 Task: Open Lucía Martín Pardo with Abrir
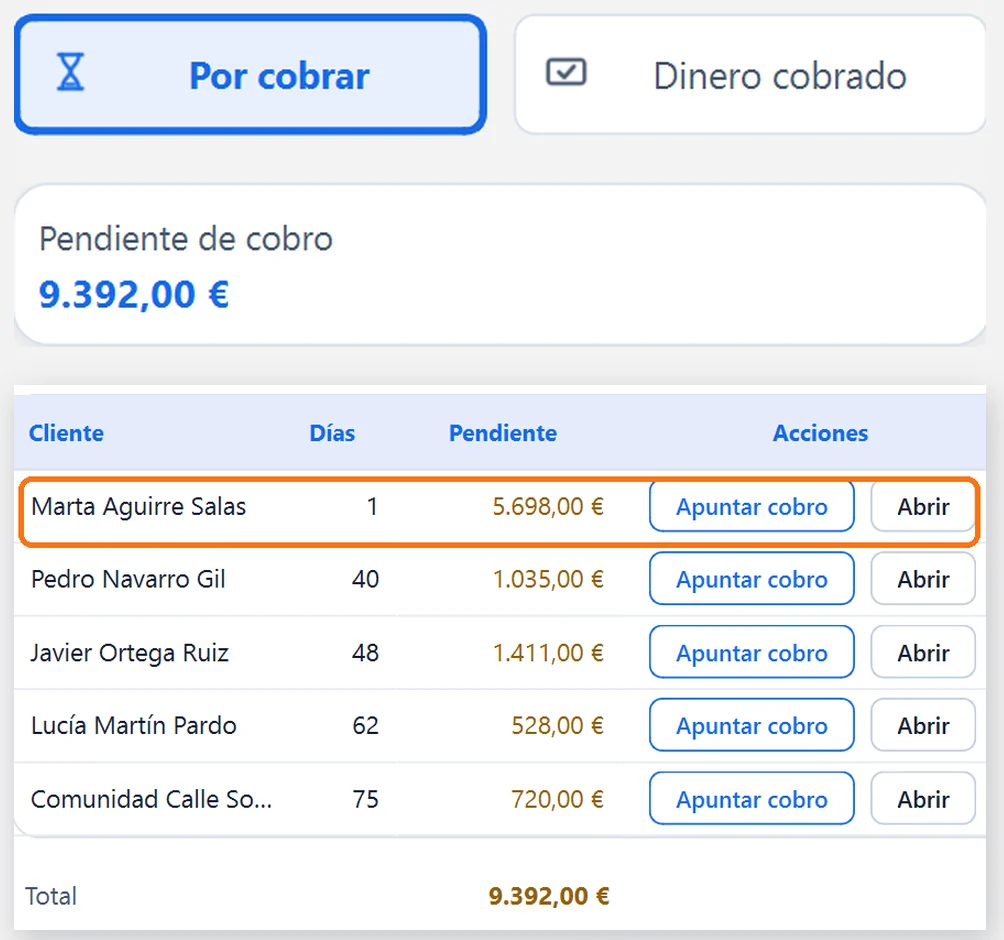(923, 725)
